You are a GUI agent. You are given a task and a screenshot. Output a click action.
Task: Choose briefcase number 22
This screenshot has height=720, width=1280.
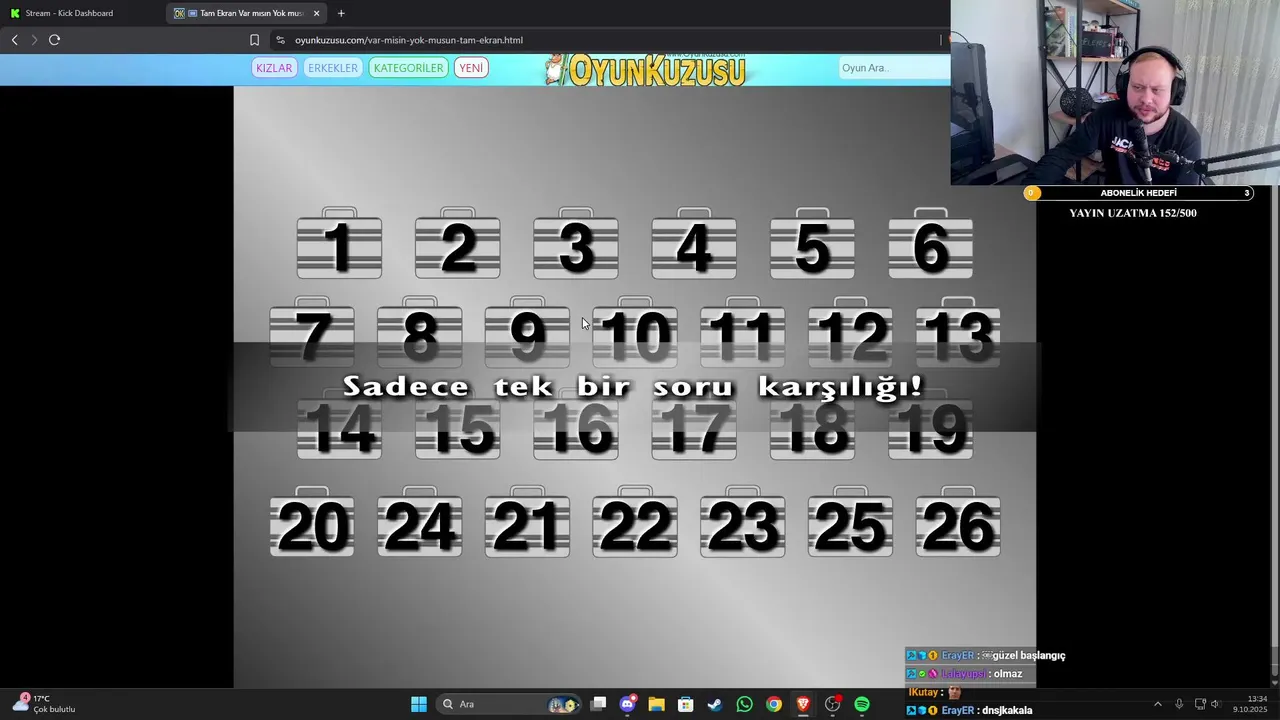point(635,522)
